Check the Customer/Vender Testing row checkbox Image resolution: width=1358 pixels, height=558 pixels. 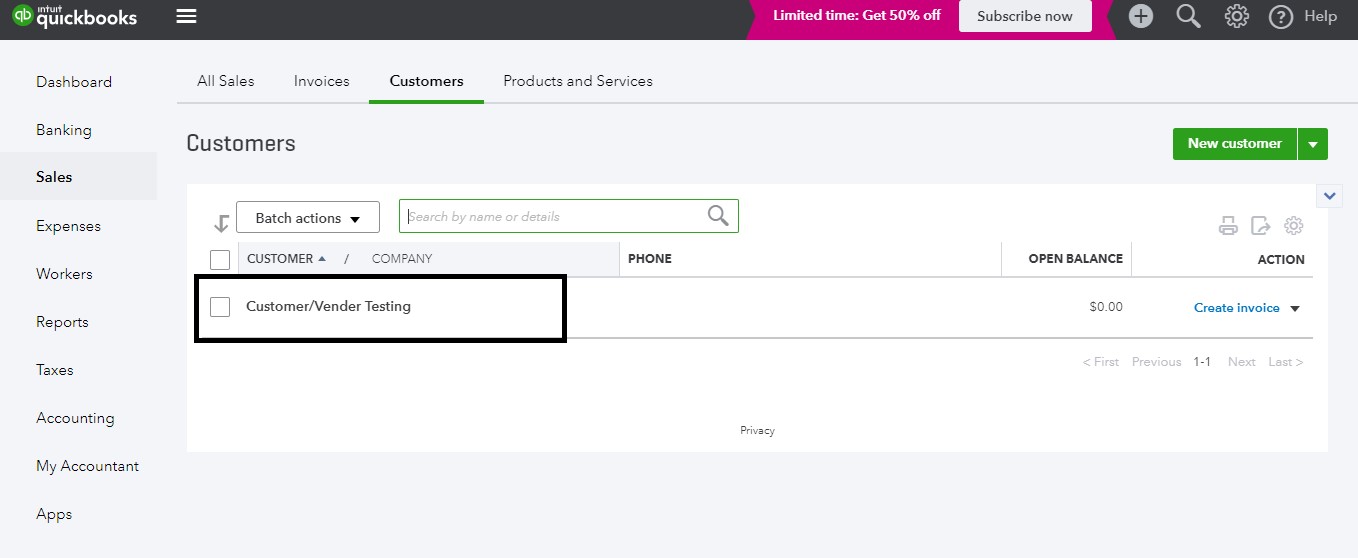point(220,307)
